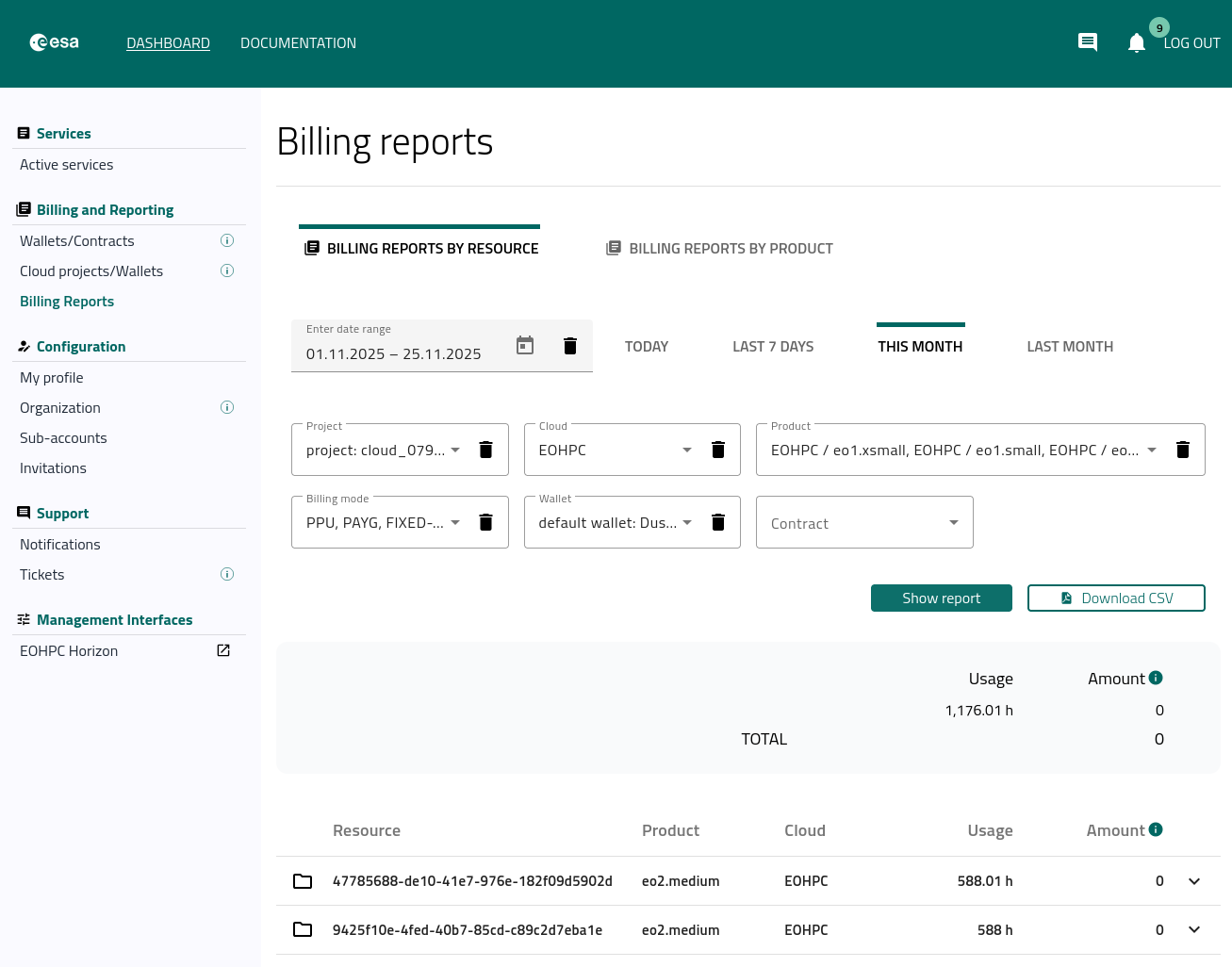Remove the Cloud filter selection
This screenshot has height=967, width=1232.
pyautogui.click(x=717, y=450)
